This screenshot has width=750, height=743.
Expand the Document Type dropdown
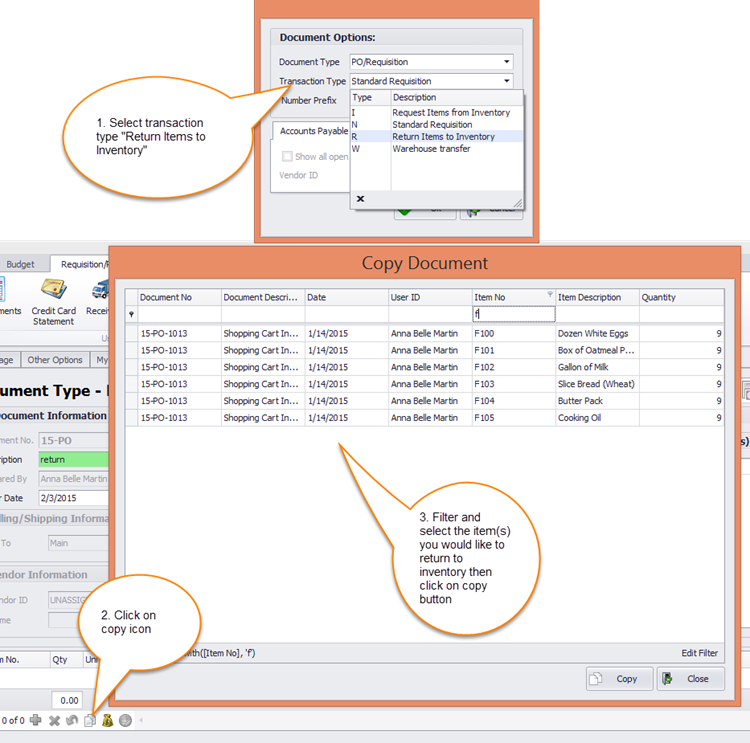pyautogui.click(x=507, y=62)
